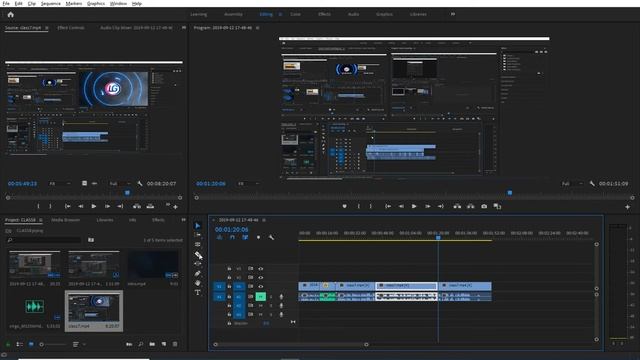Screen dimensions: 640x360
Task: Go to In point in Program monitor
Action: pos(388,207)
